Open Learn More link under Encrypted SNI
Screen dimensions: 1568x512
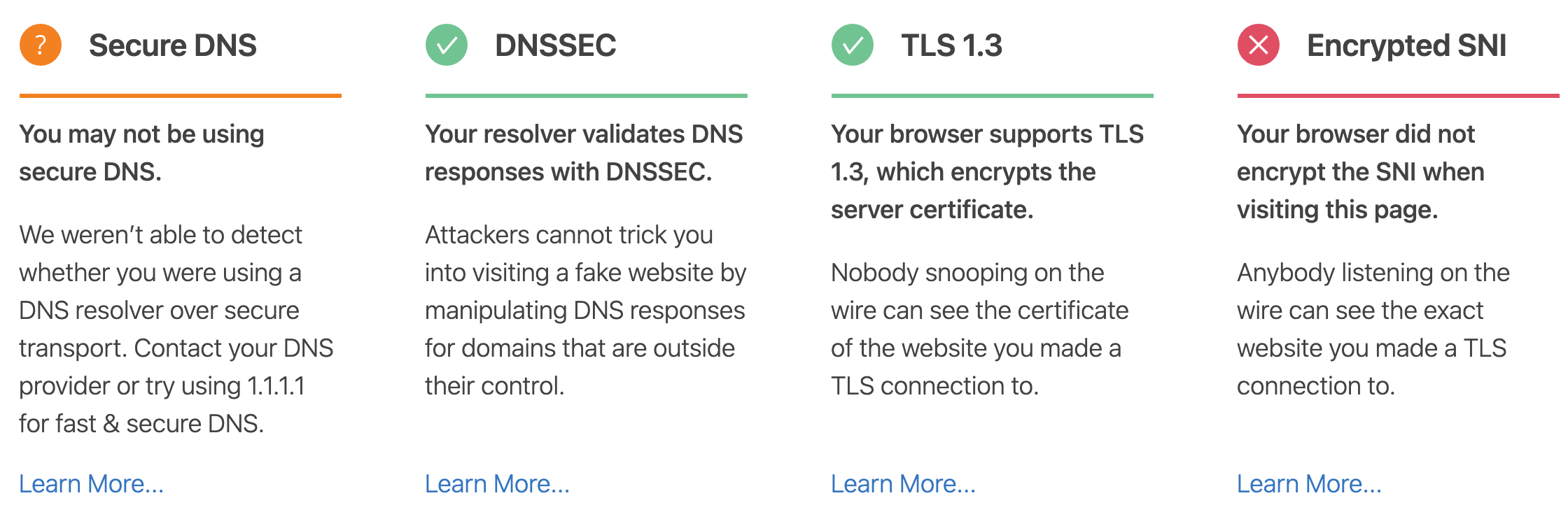click(1310, 483)
